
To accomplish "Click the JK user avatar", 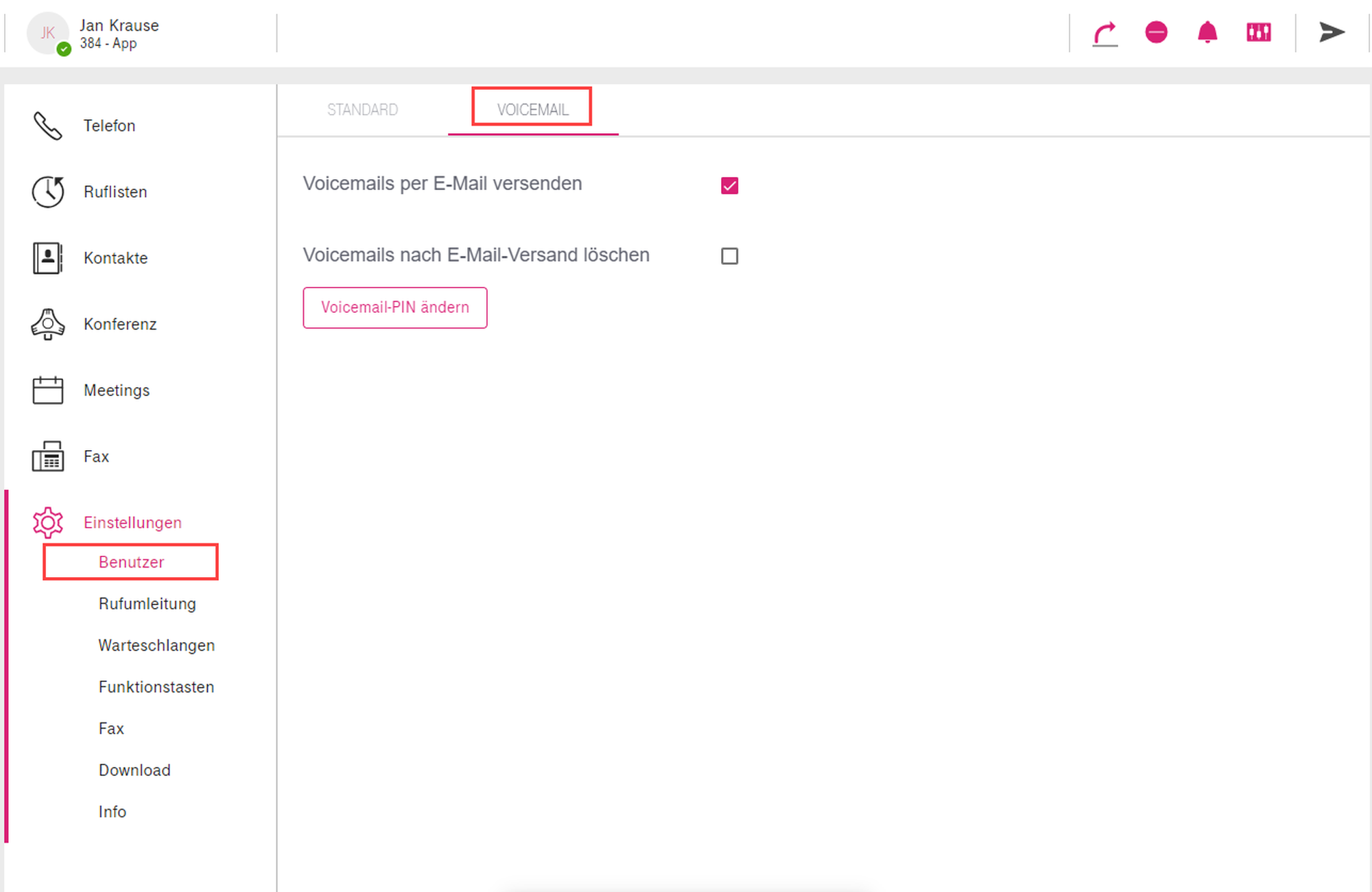I will click(x=47, y=33).
